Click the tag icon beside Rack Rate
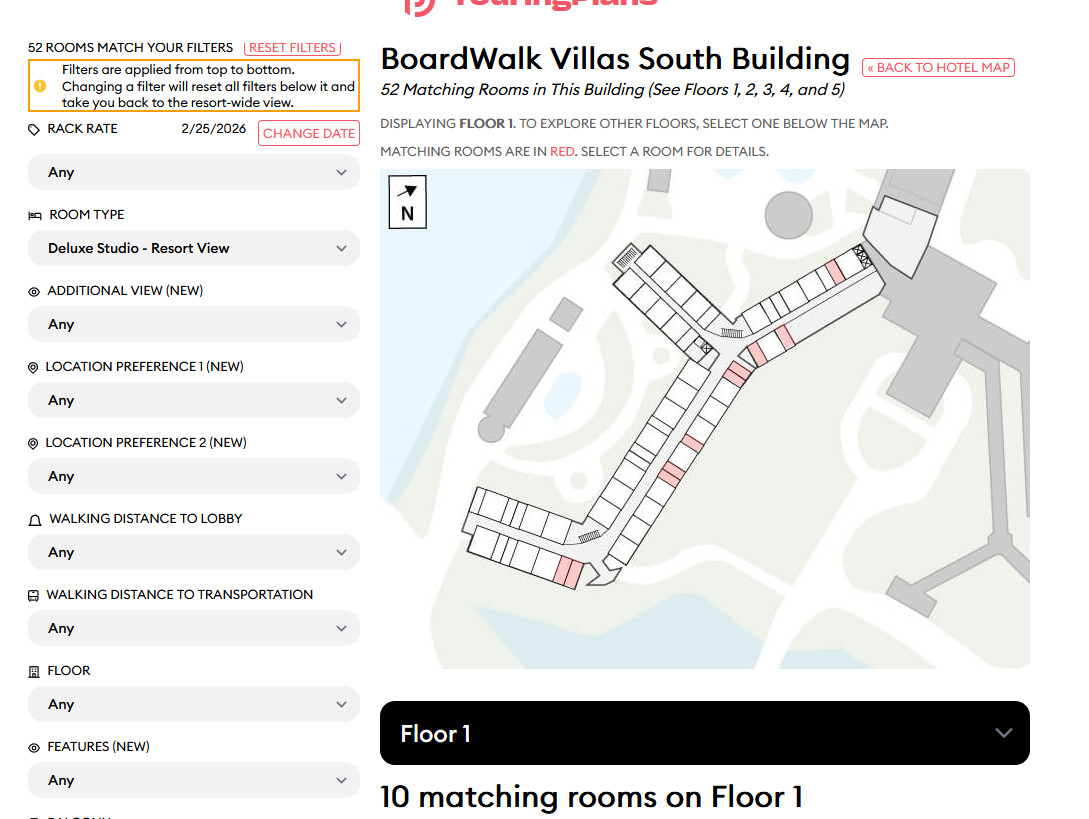Screen dimensions: 1089x819 34,130
